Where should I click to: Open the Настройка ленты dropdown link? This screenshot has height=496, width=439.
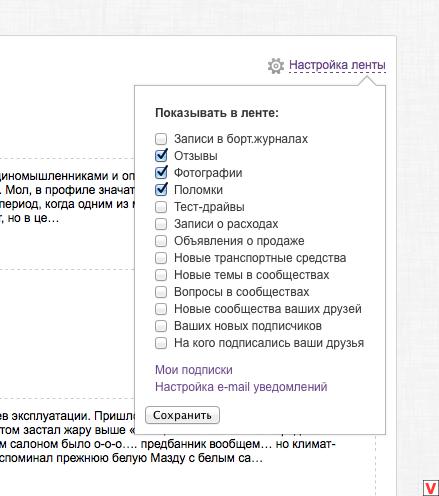pos(337,65)
